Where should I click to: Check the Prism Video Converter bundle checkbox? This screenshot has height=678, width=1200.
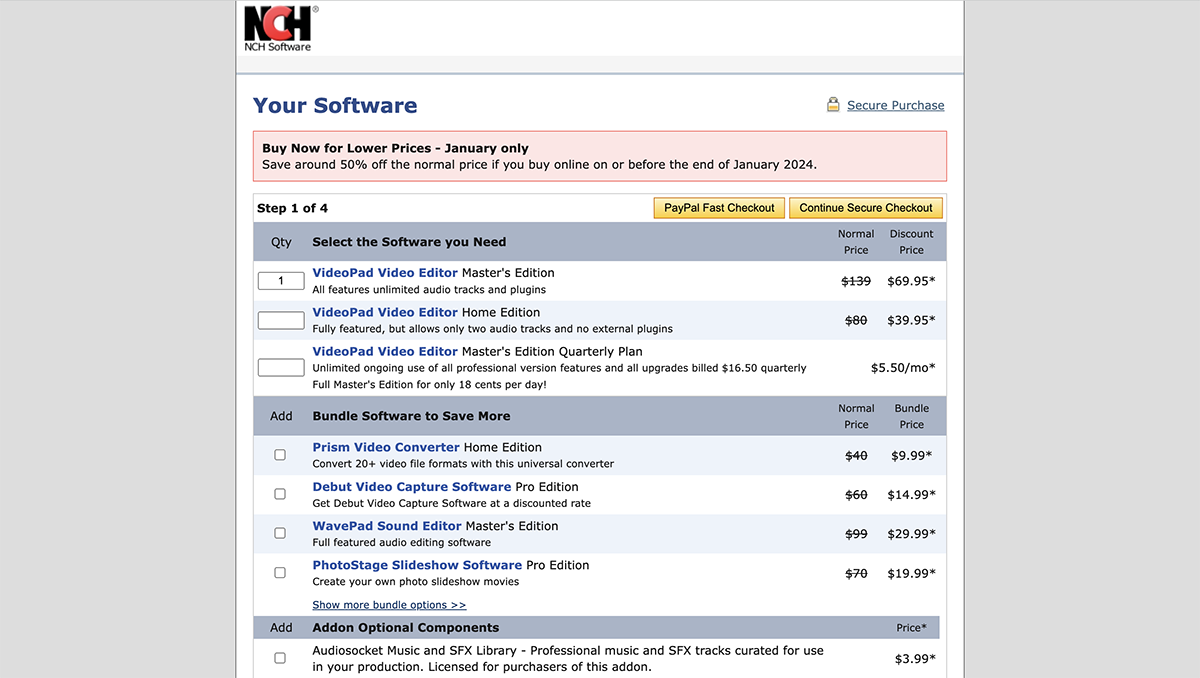(x=280, y=454)
